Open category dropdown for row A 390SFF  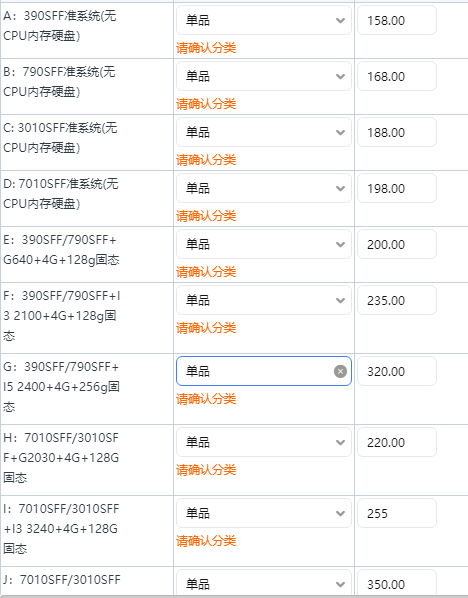pos(264,20)
